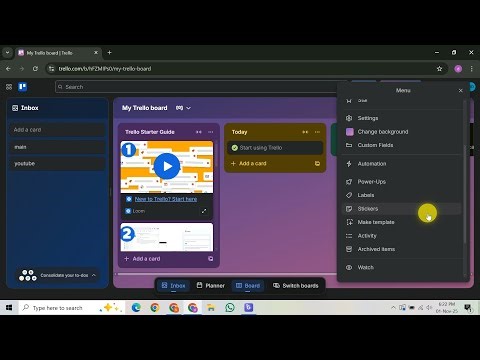Open Microsoft Edge from the taskbar
Screen dimensions: 480x360
click(136, 307)
